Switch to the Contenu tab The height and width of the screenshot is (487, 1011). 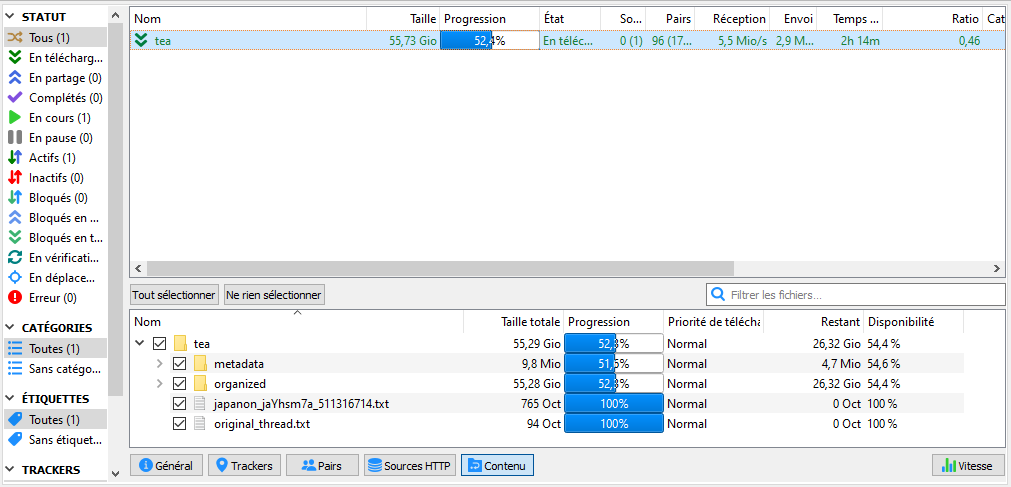tap(497, 465)
